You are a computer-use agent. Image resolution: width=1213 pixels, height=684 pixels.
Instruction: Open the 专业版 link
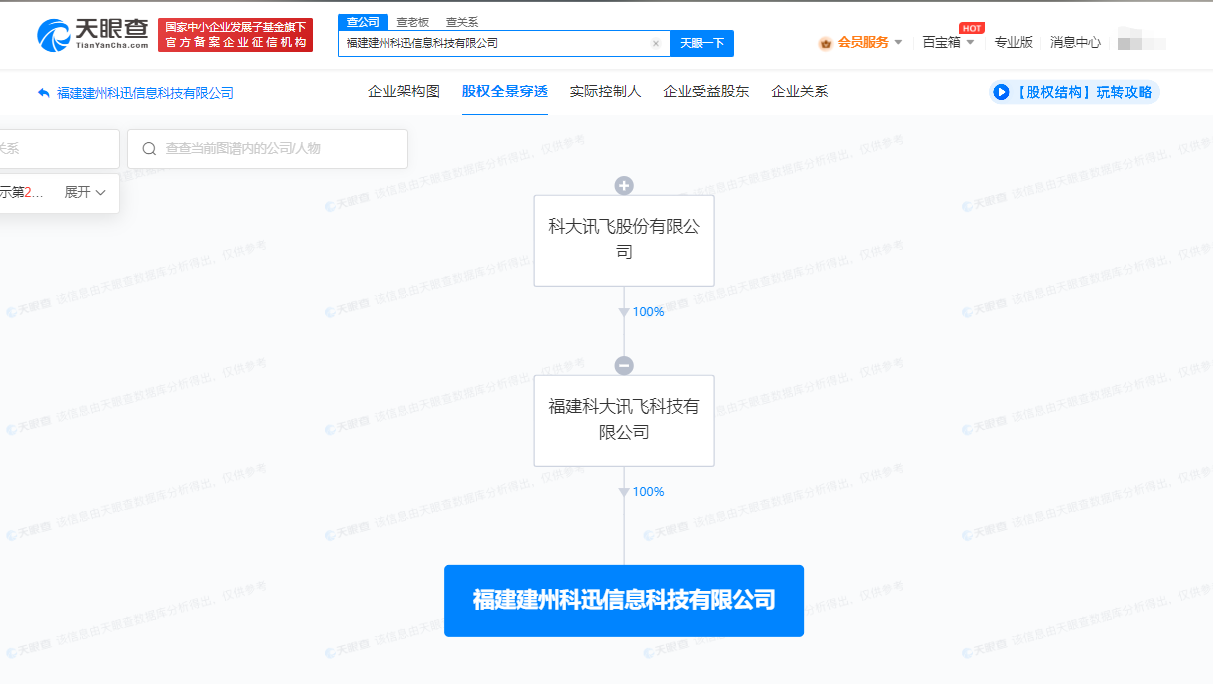(1013, 42)
